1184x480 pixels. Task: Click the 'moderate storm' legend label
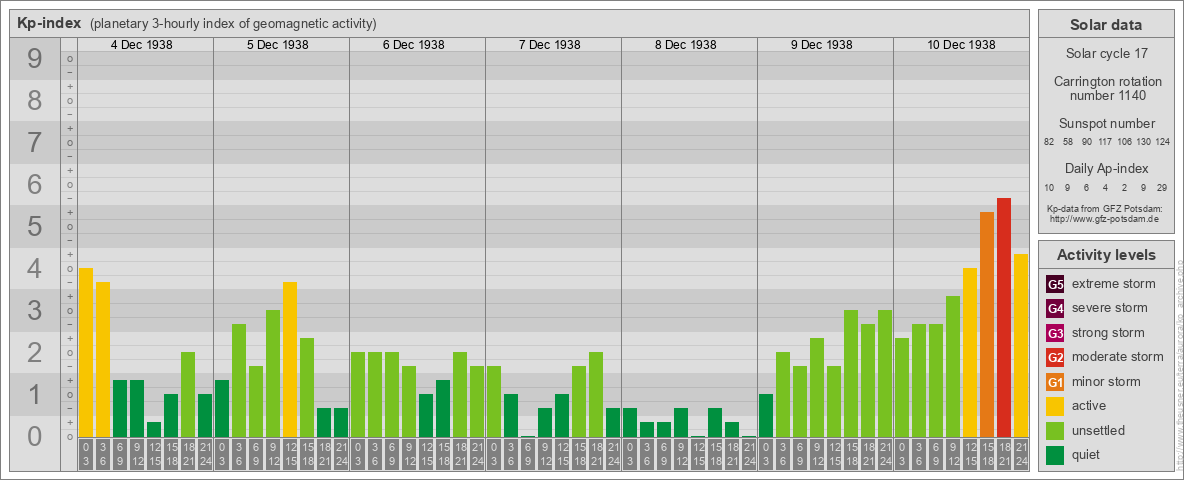[x=1118, y=357]
